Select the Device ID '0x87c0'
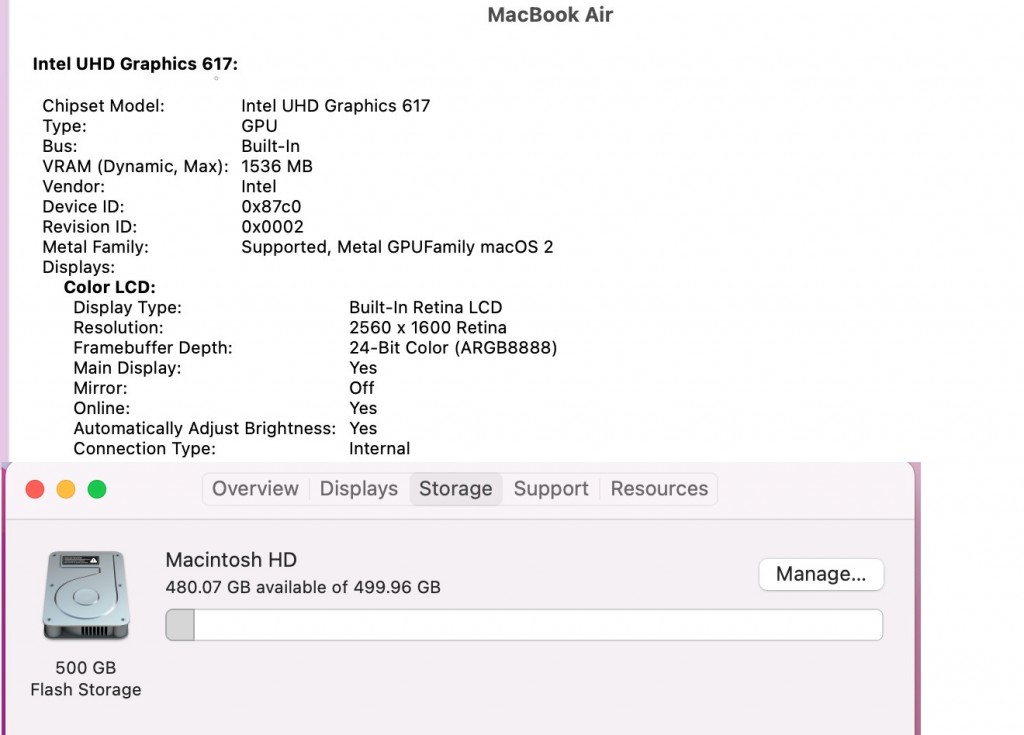 271,207
